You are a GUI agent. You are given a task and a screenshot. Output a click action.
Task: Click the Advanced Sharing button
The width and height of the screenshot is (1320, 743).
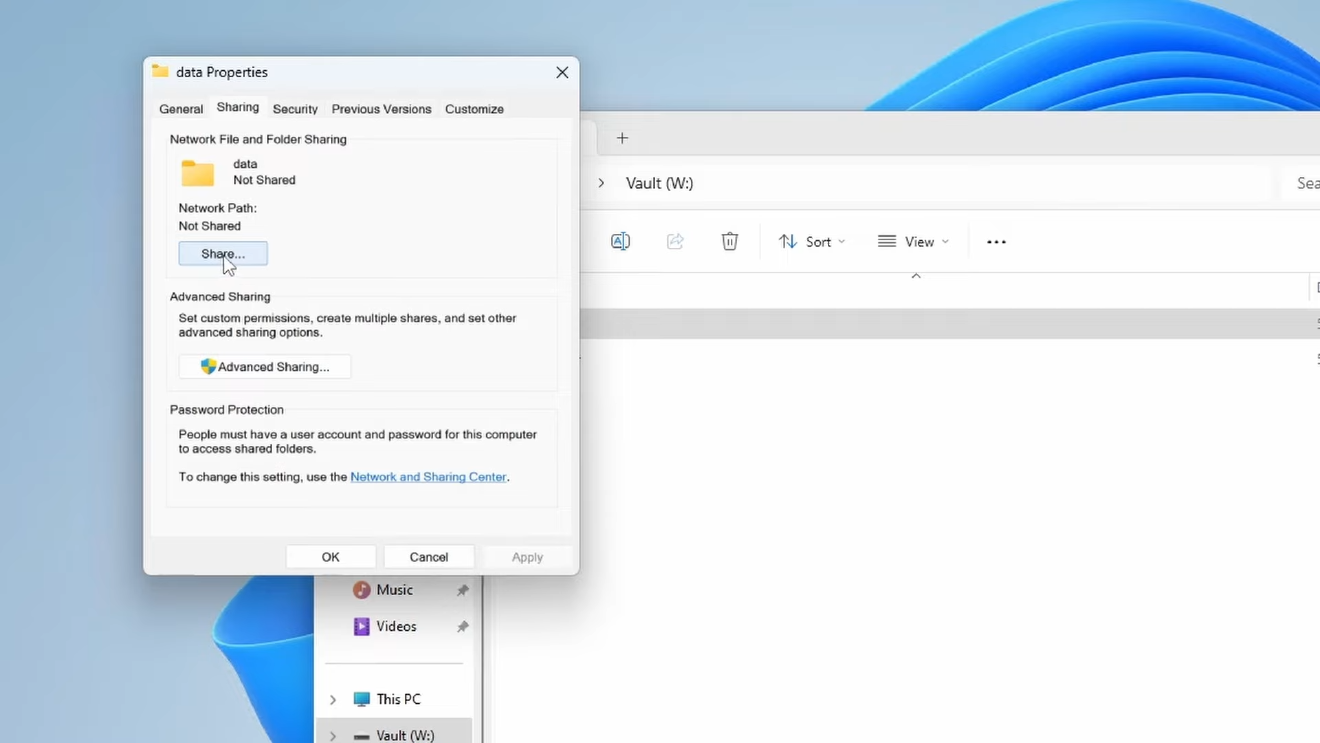click(x=264, y=366)
